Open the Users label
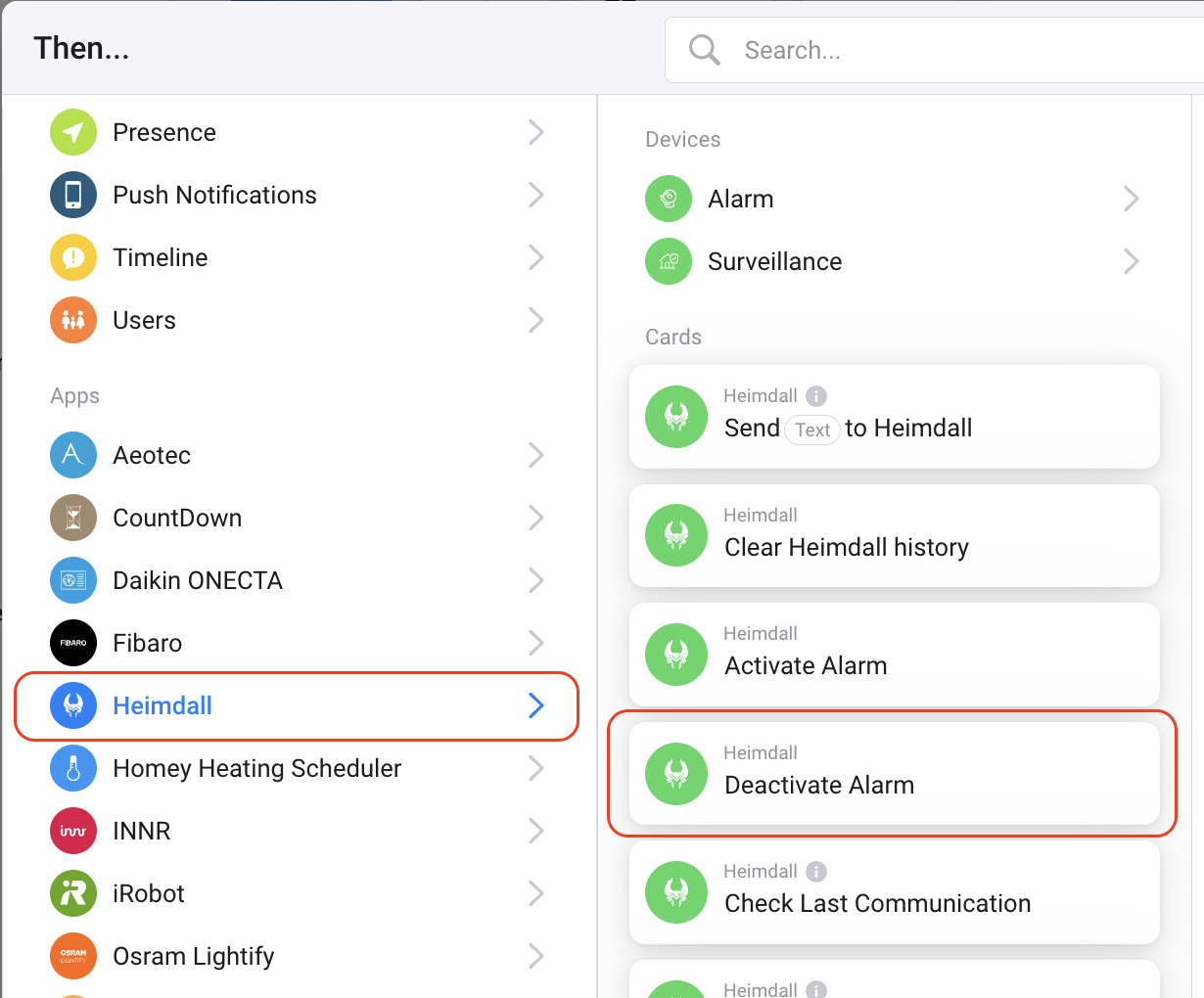Screen dimensions: 1204x998 [144, 320]
